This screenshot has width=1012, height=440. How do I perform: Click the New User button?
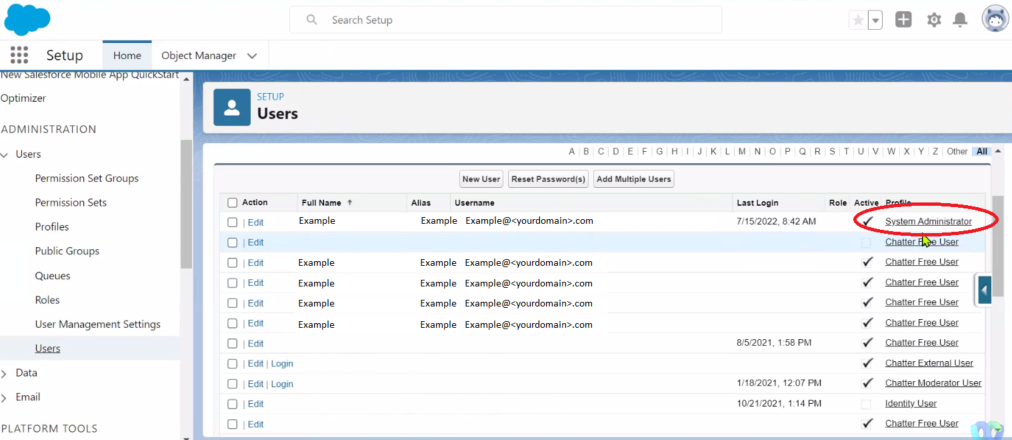[x=480, y=179]
